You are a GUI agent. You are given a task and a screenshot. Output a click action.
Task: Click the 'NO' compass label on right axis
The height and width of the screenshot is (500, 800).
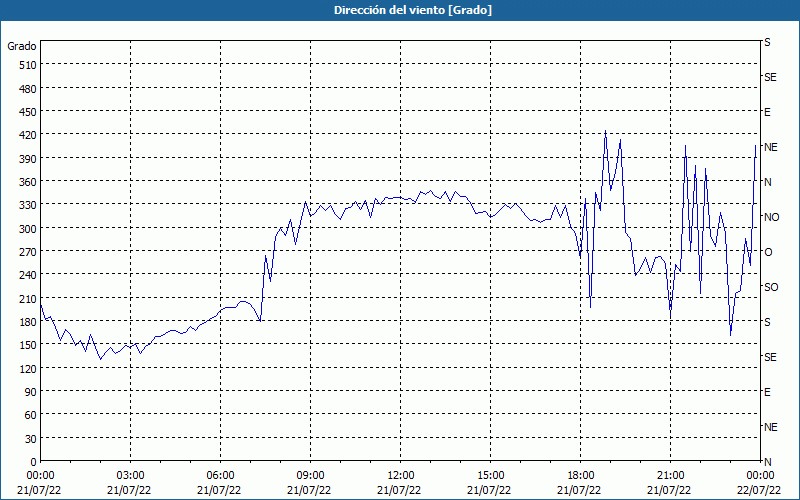tap(771, 217)
